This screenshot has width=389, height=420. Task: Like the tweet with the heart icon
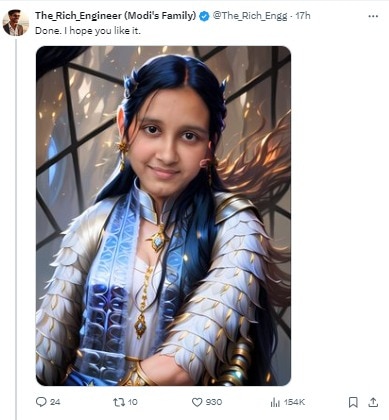(x=197, y=402)
